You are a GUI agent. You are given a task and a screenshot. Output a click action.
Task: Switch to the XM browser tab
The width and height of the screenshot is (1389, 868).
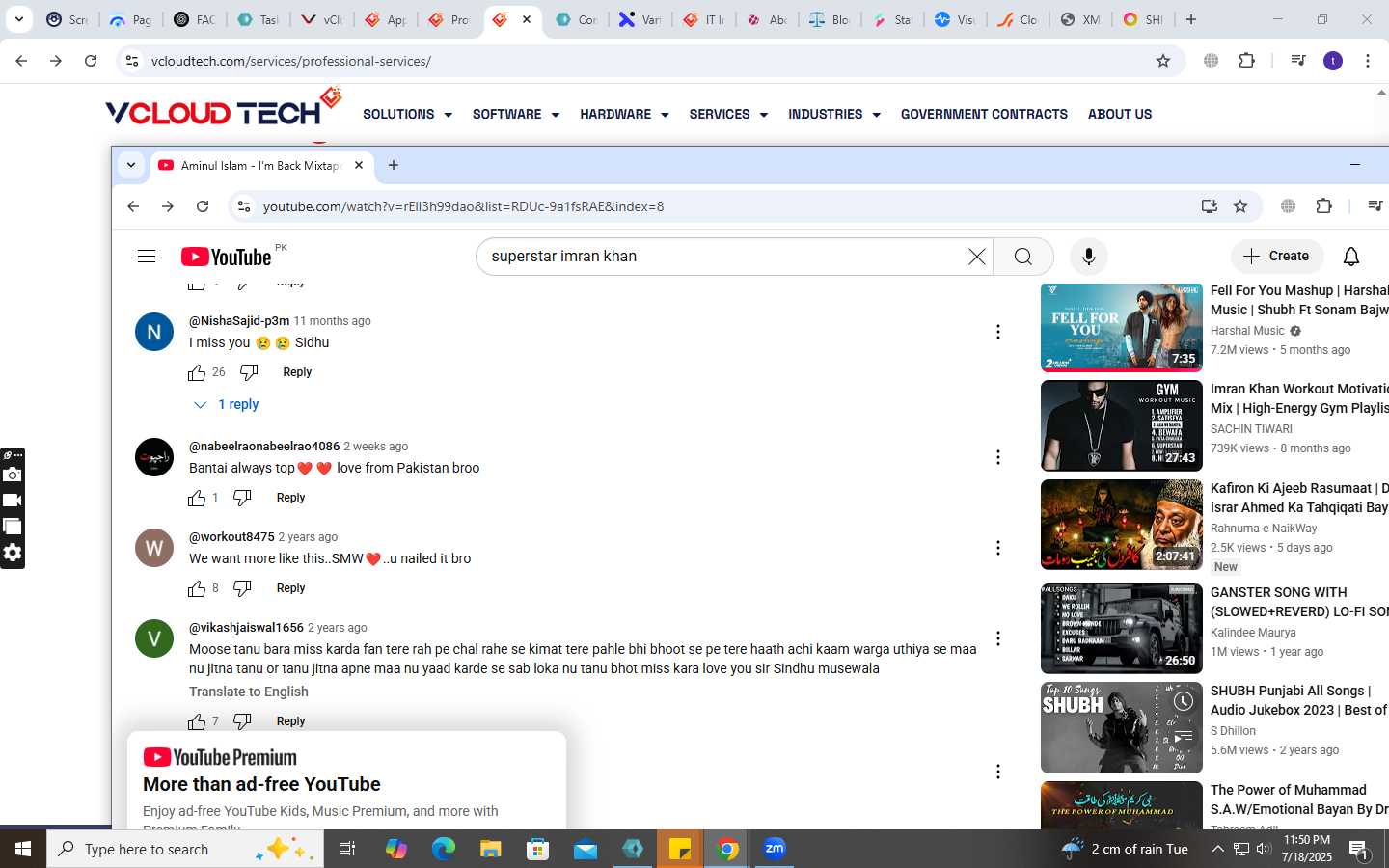(x=1079, y=19)
